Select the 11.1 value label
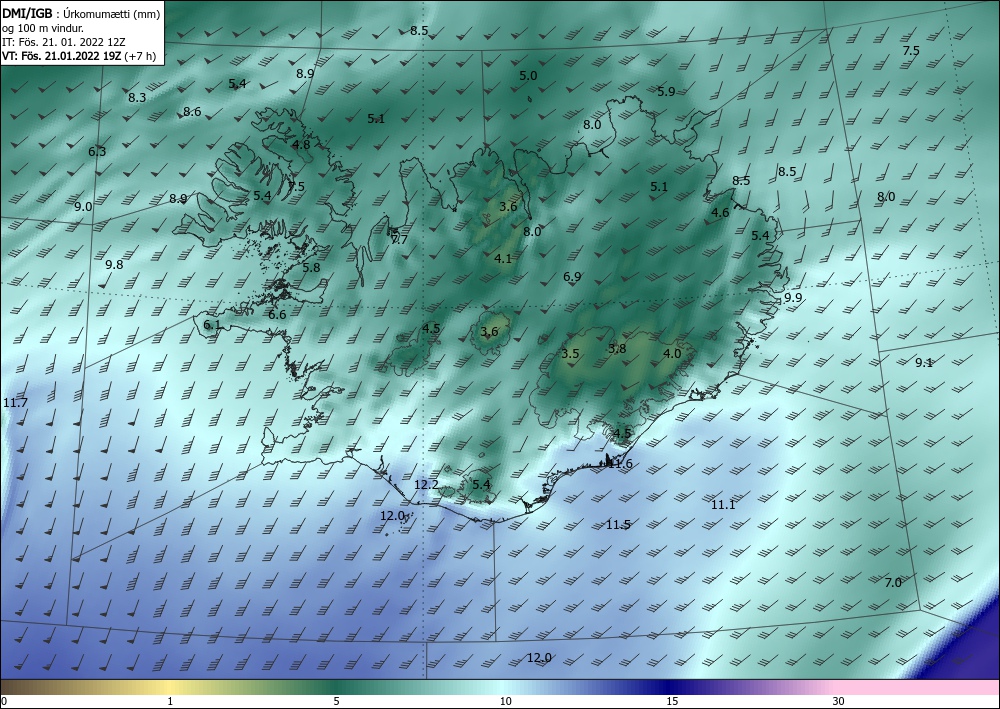 (723, 505)
